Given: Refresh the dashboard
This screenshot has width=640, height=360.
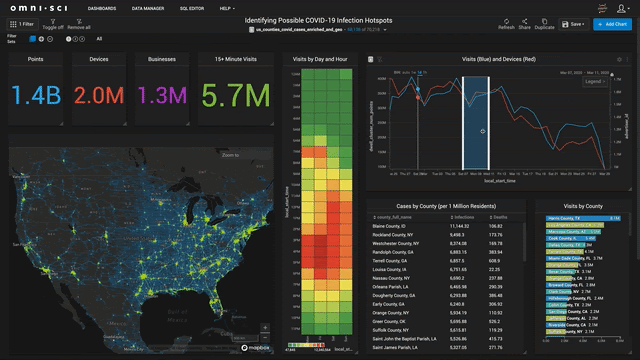Looking at the screenshot, I should 506,24.
